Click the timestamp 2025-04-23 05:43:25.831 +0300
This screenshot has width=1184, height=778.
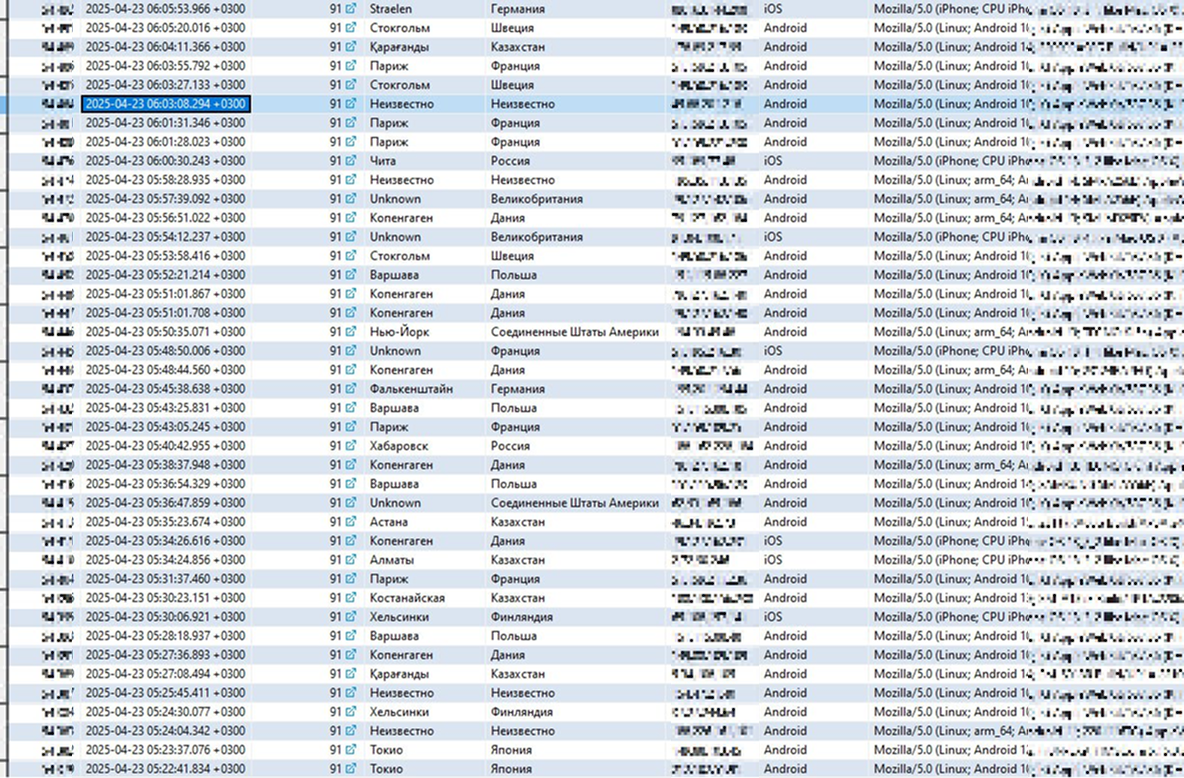165,408
